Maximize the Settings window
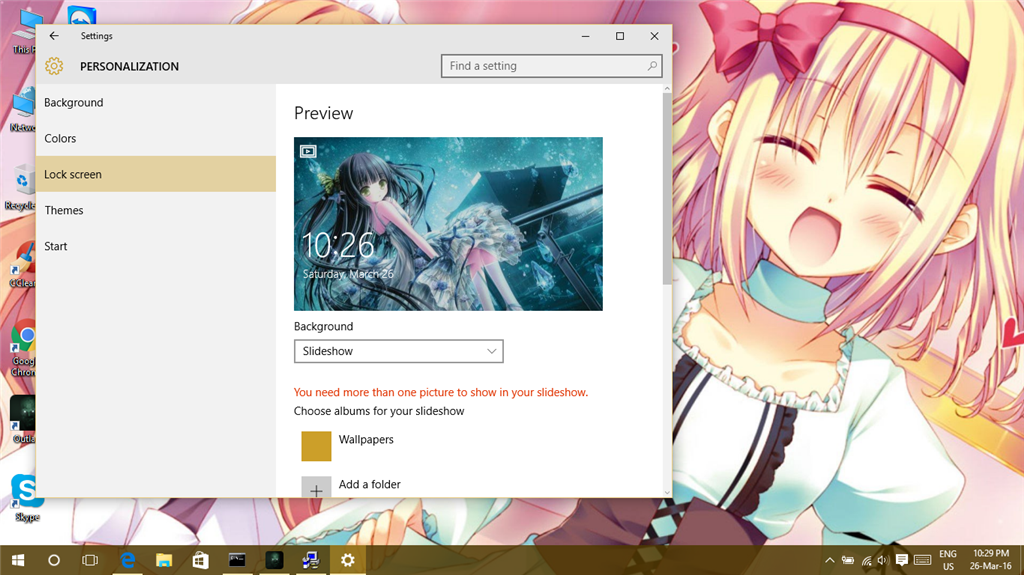Viewport: 1024px width, 575px height. pyautogui.click(x=620, y=36)
